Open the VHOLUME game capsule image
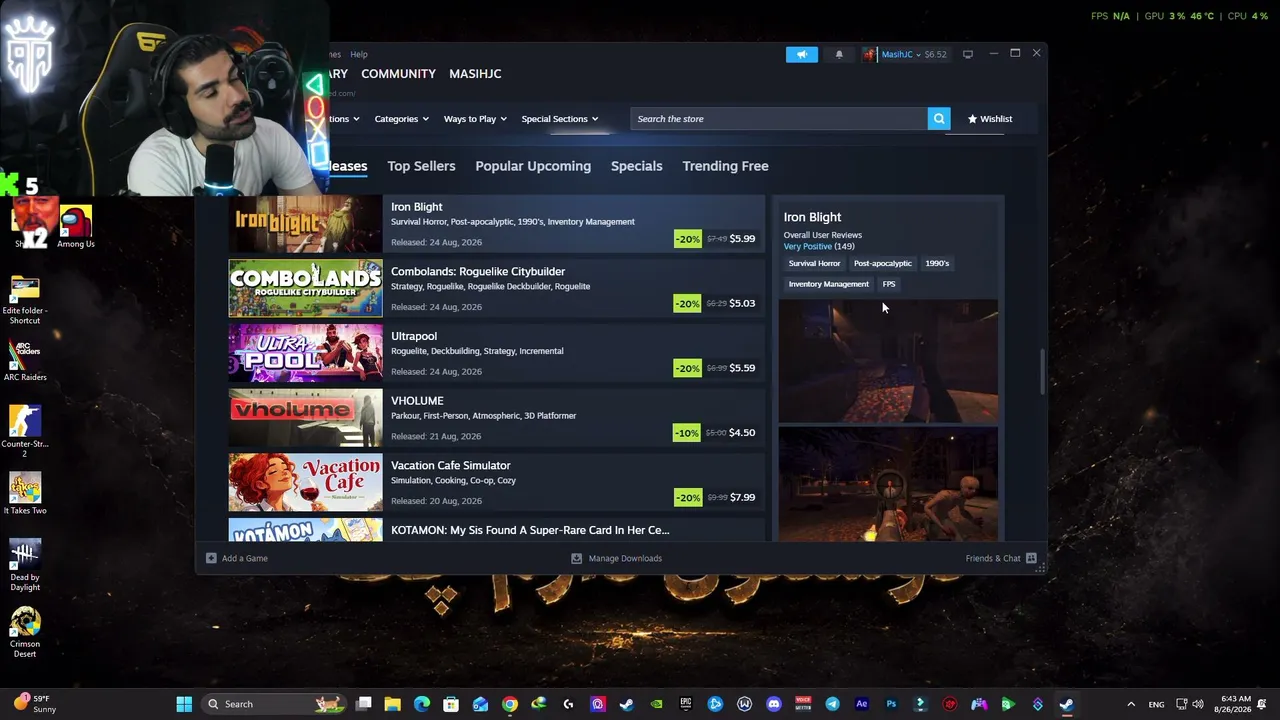The width and height of the screenshot is (1280, 720). coord(305,418)
